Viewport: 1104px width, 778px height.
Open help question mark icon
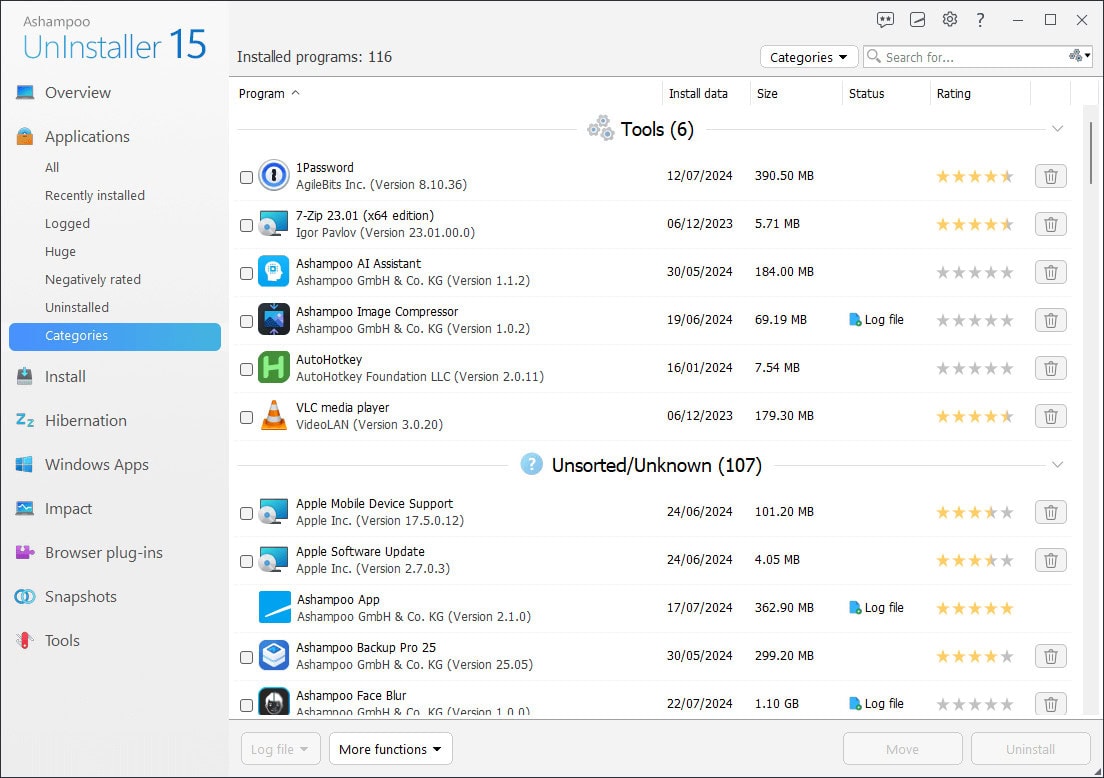click(981, 20)
